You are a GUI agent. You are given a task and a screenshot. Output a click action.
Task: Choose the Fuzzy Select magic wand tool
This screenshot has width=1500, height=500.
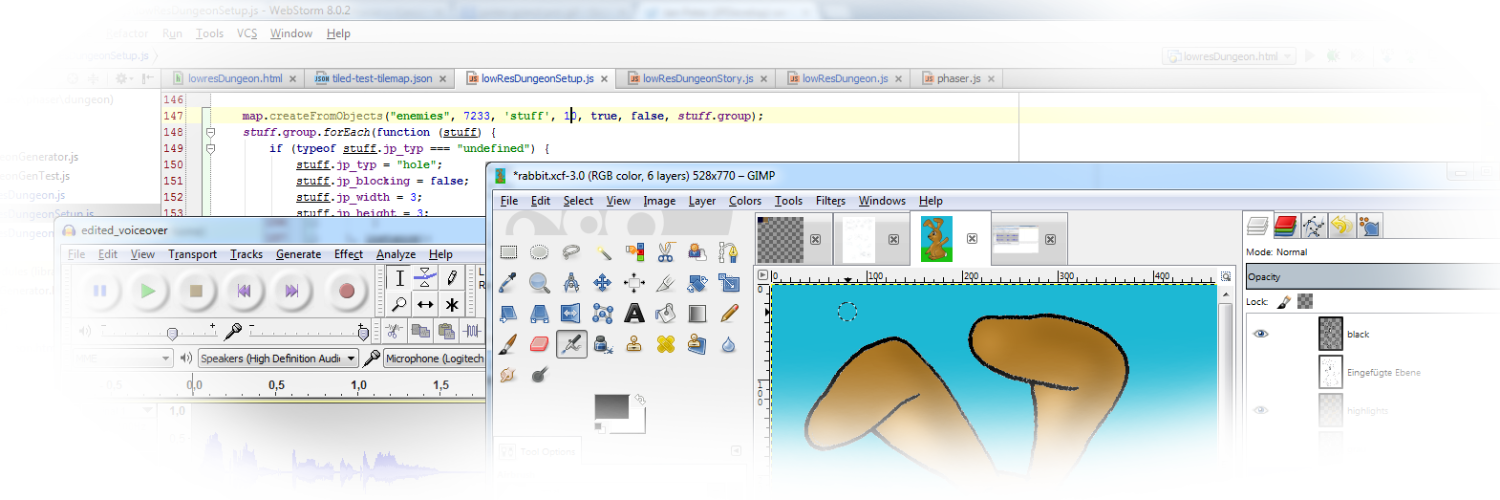click(x=602, y=252)
